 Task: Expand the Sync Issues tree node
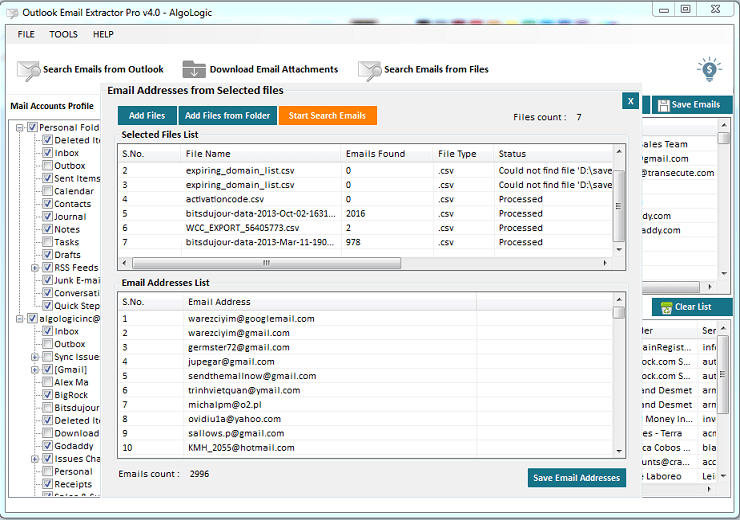[35, 357]
